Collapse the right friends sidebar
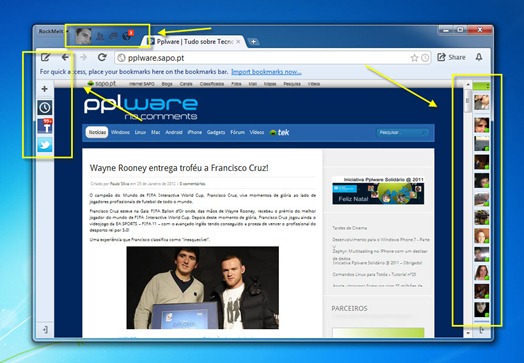The height and width of the screenshot is (363, 524). click(x=482, y=330)
